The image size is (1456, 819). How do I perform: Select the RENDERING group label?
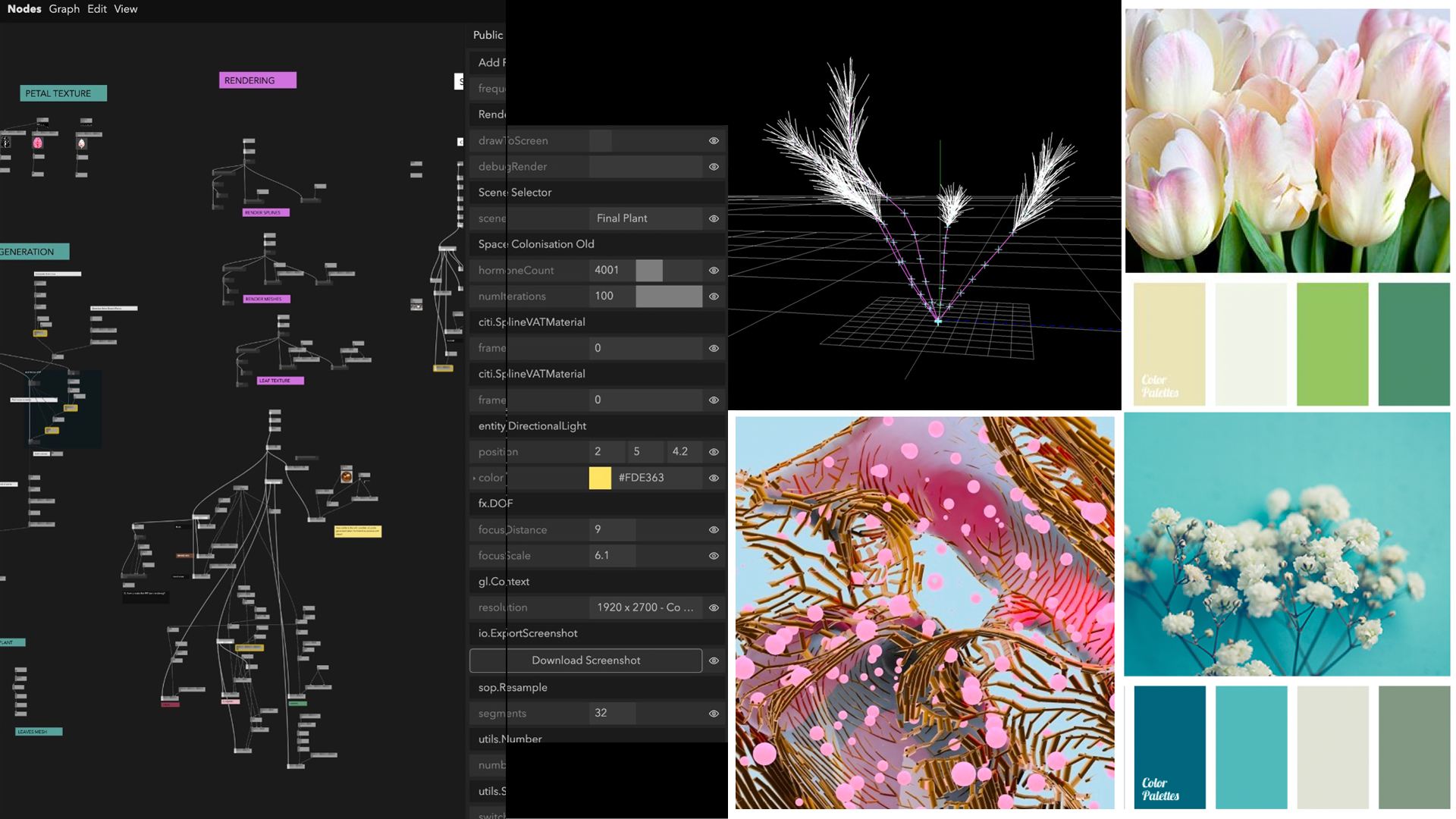click(x=257, y=80)
